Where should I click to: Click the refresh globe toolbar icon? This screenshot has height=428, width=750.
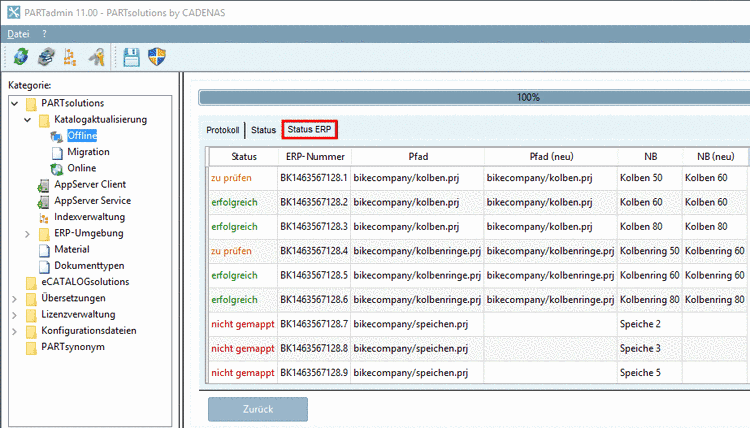click(21, 57)
